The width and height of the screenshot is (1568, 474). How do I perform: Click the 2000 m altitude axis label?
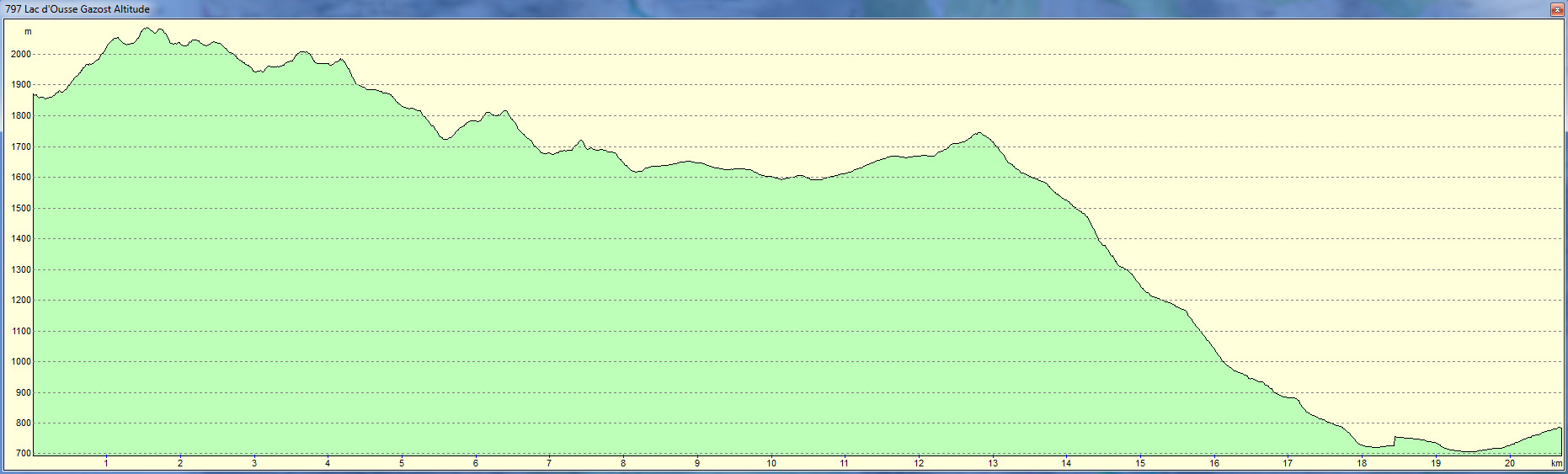click(x=21, y=54)
